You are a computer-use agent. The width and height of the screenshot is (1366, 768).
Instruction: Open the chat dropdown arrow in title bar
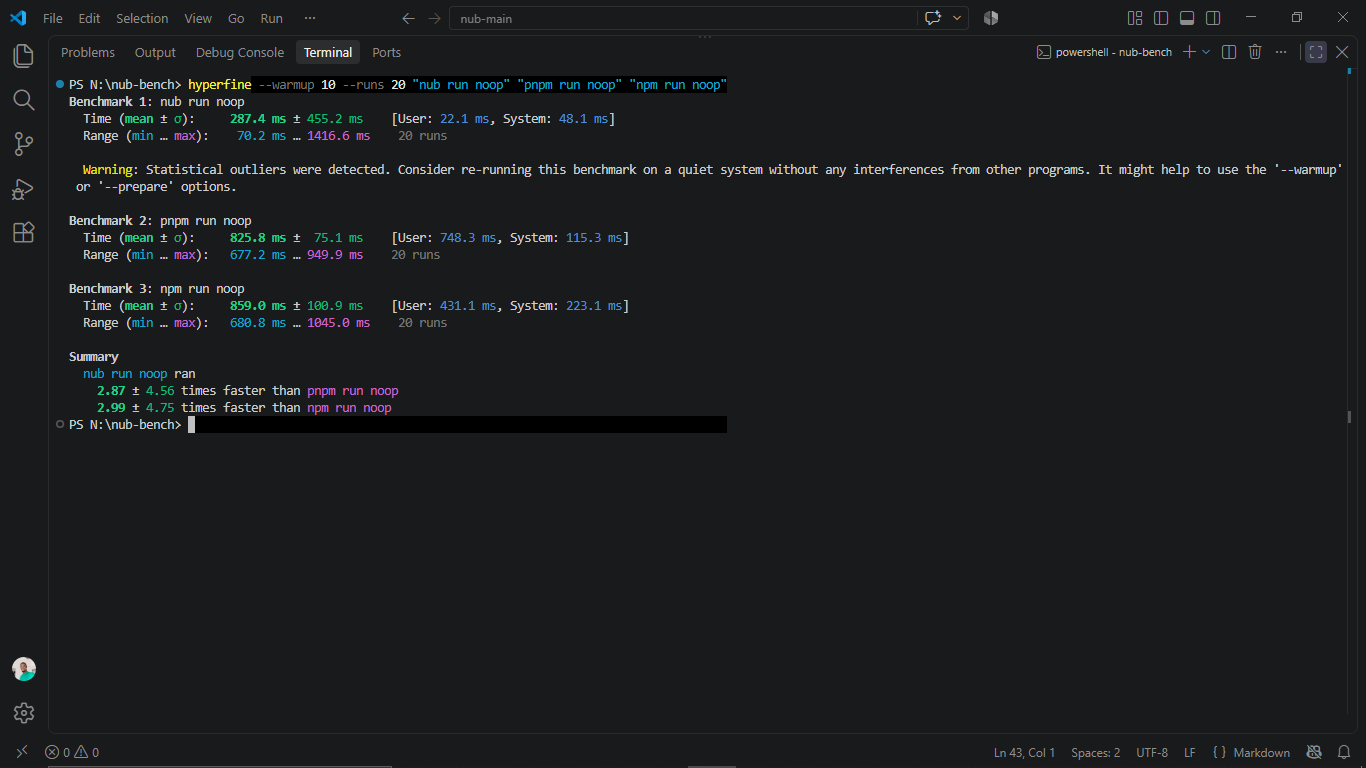click(958, 18)
